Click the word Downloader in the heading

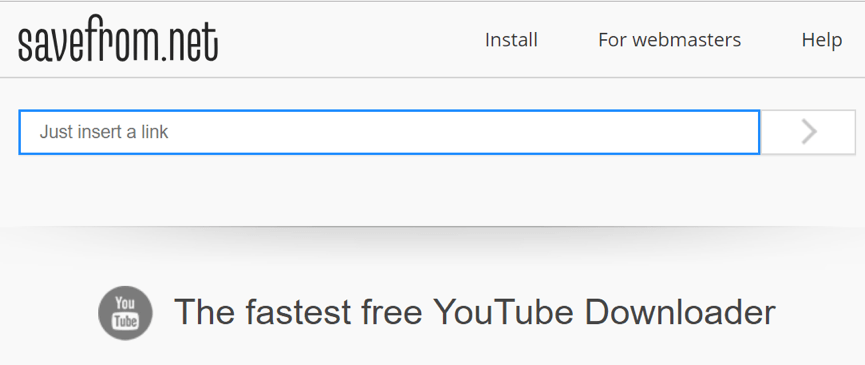click(x=680, y=312)
